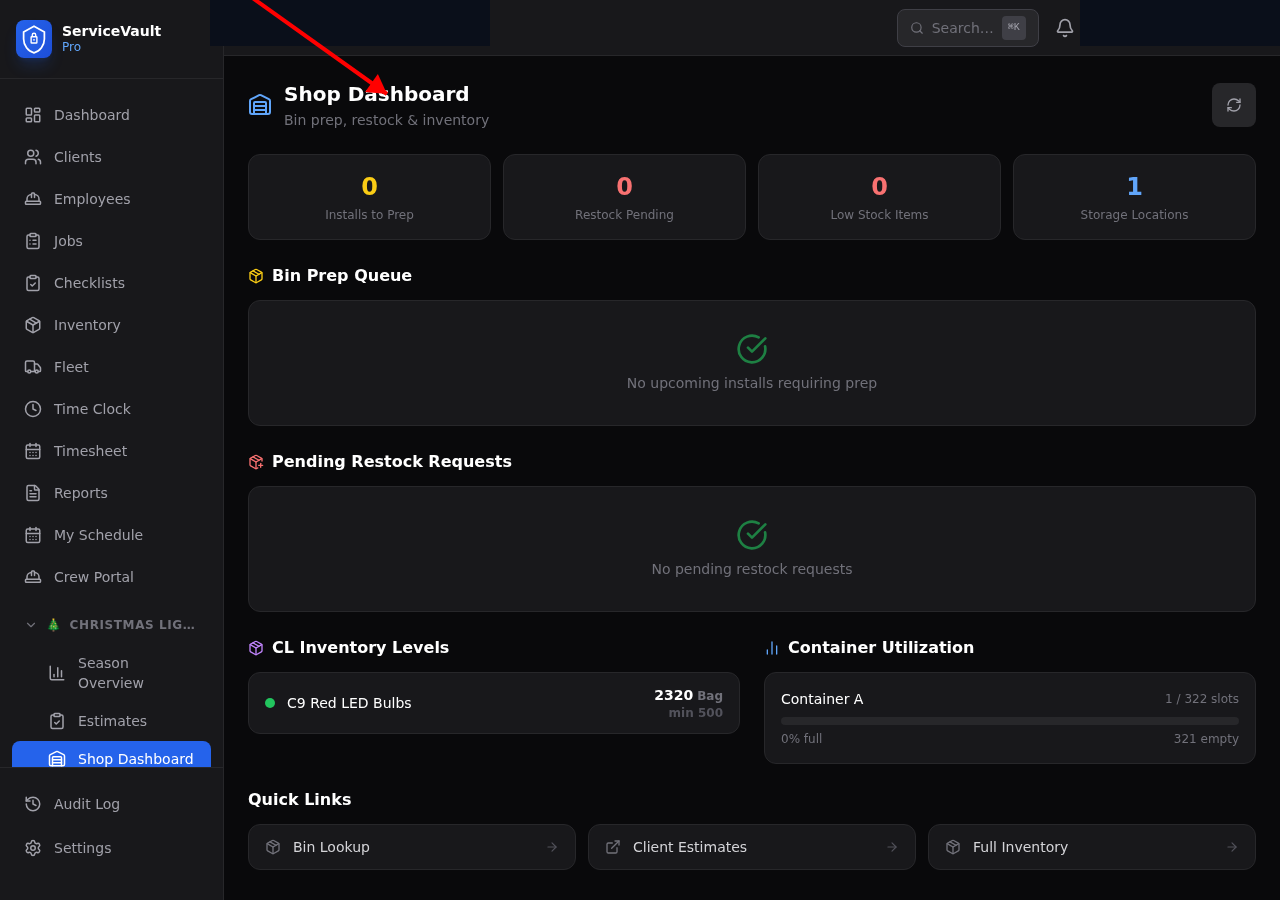This screenshot has width=1280, height=900.
Task: Select the Checklists sidebar icon
Action: (x=32, y=282)
